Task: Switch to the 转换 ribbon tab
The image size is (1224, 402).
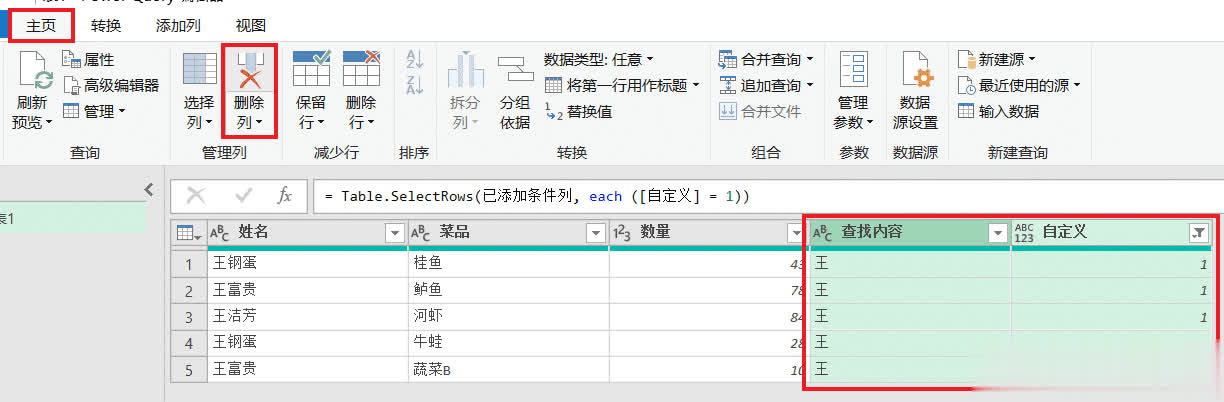Action: [107, 25]
